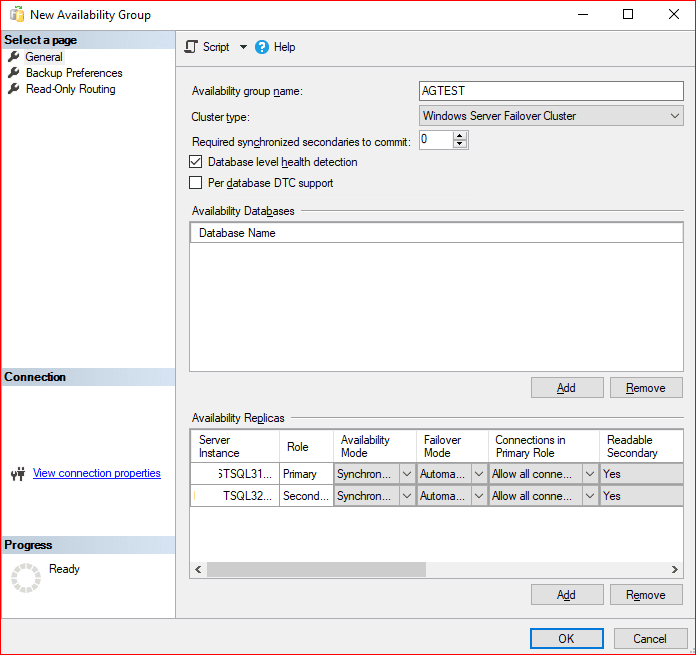Click the Backup Preferences wrench icon
696x655 pixels.
pos(14,73)
